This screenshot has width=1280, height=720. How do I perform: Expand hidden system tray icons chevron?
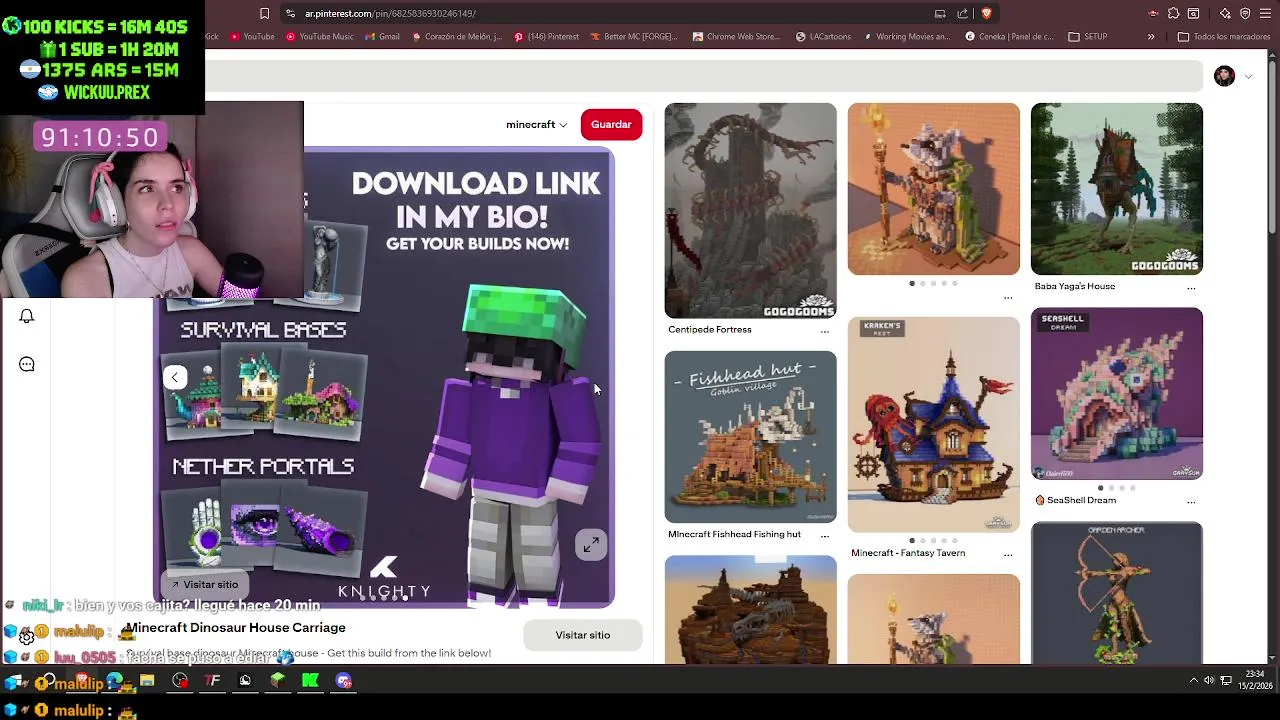[x=1193, y=680]
